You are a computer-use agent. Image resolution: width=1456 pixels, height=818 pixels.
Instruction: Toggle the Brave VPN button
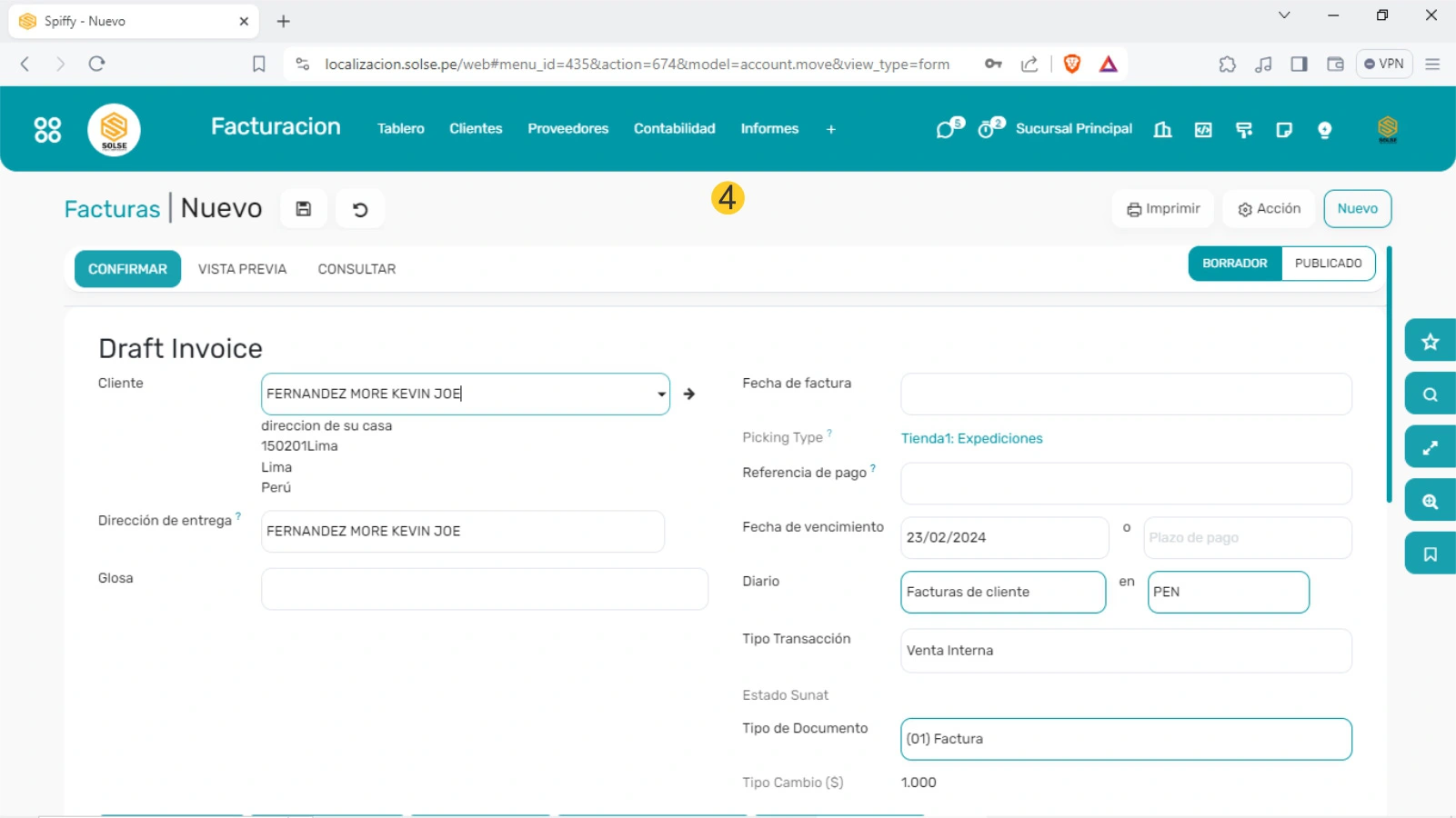point(1383,64)
